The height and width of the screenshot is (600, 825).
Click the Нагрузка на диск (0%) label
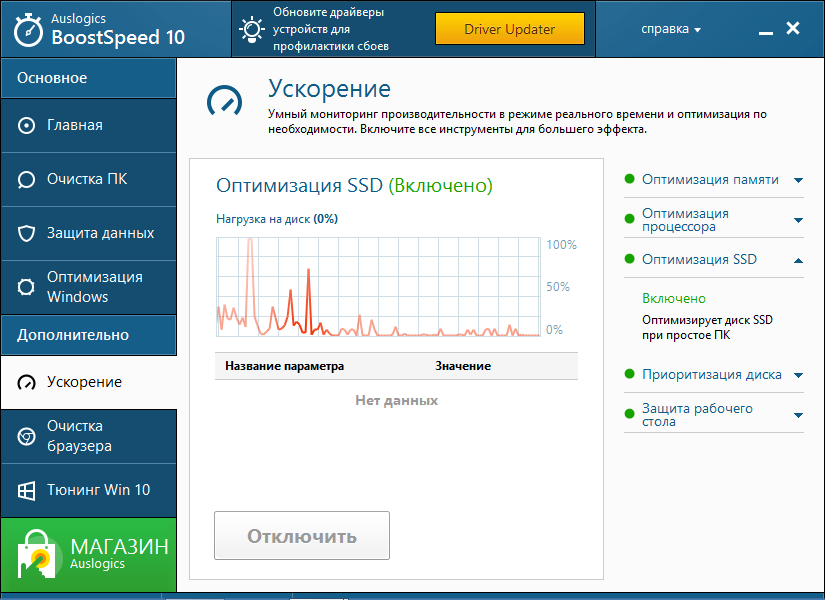(x=277, y=219)
